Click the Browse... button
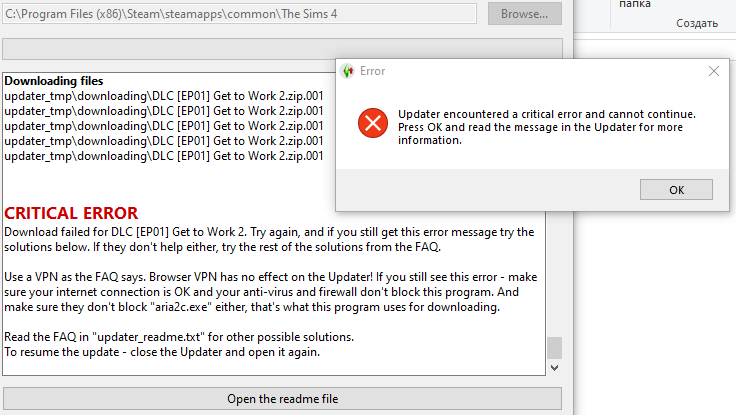This screenshot has width=736, height=415. click(x=524, y=14)
